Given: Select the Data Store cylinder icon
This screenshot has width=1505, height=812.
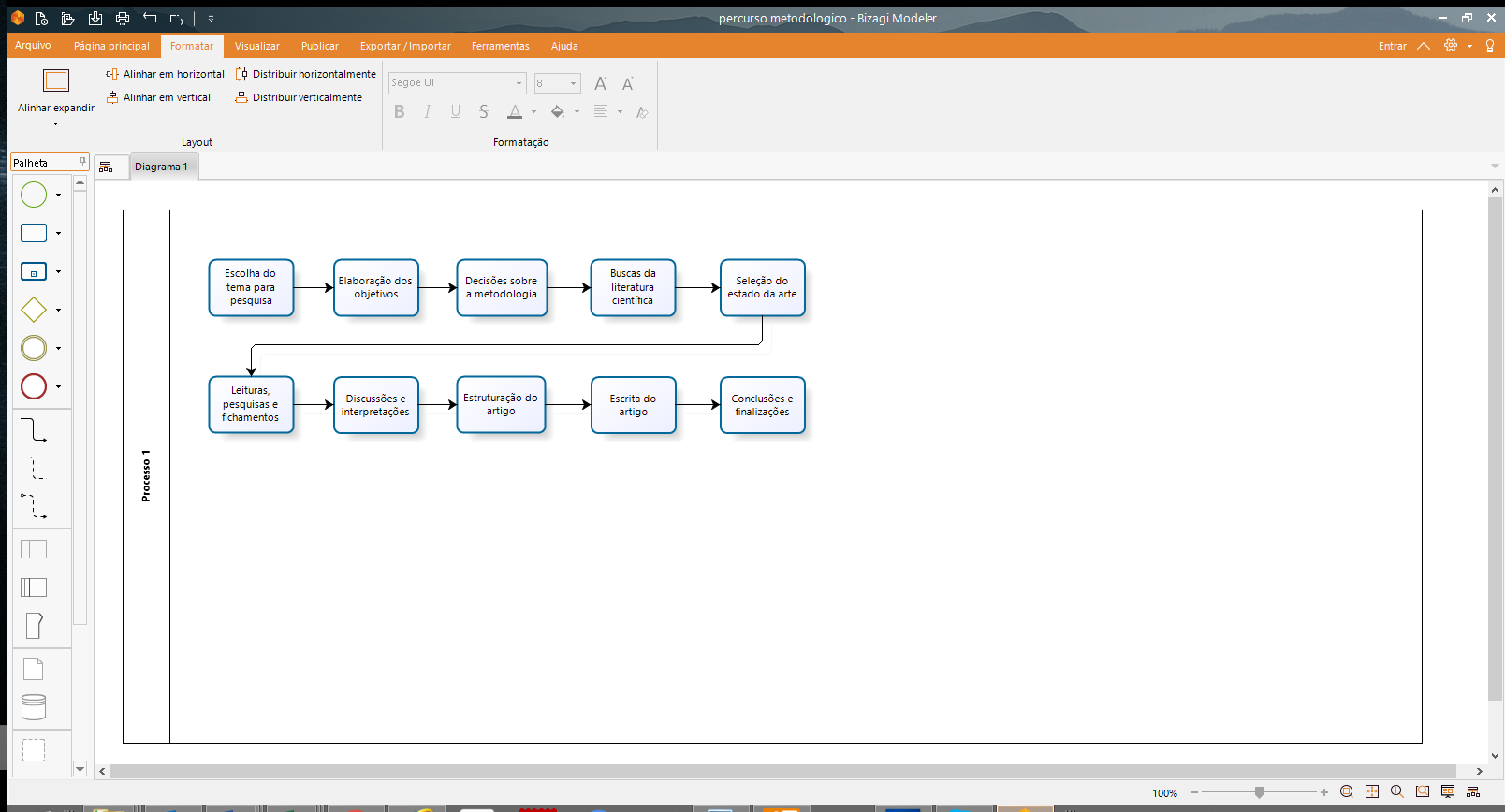Looking at the screenshot, I should (x=34, y=707).
